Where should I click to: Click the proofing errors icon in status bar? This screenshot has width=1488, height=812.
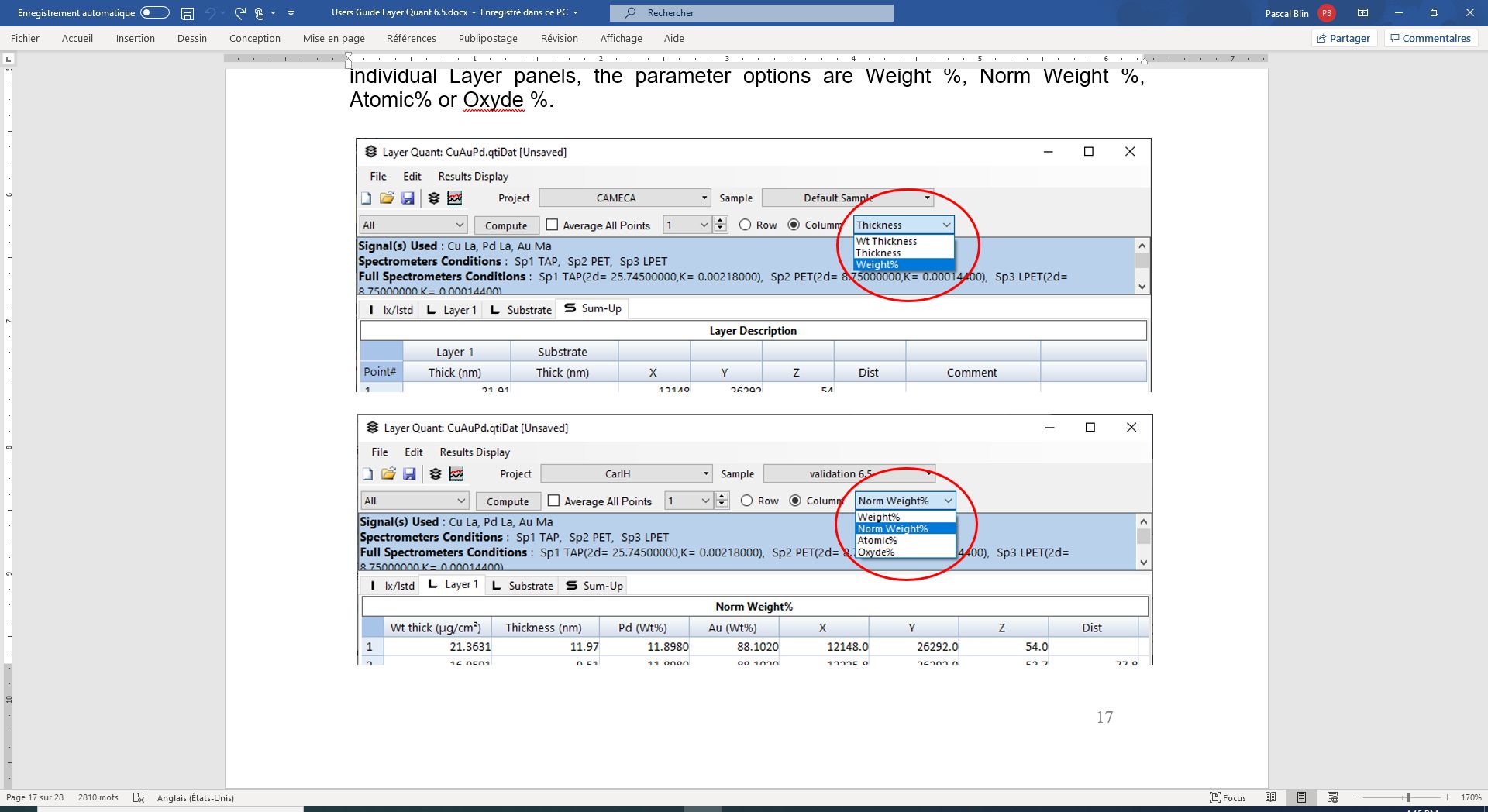pos(139,797)
